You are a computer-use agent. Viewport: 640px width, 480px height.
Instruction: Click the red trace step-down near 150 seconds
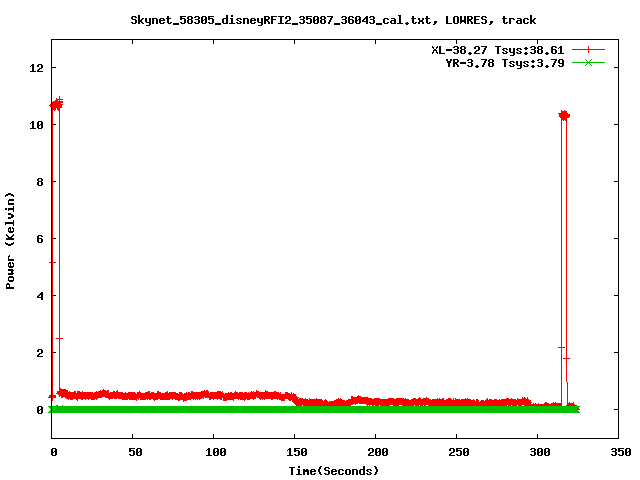tap(295, 398)
